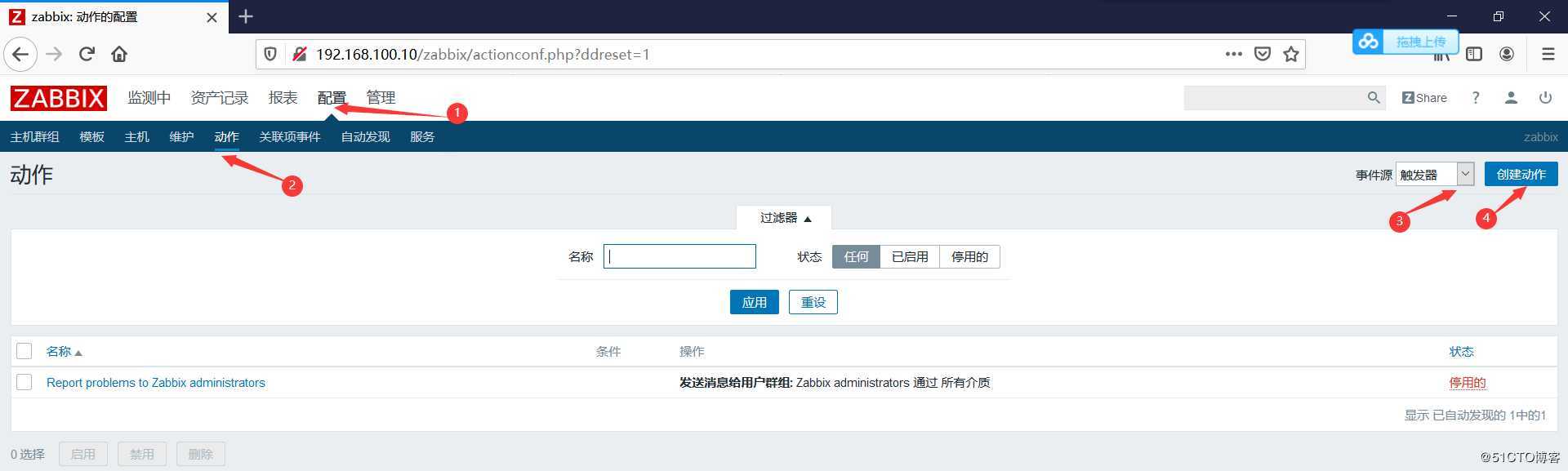The height and width of the screenshot is (471, 1568).
Task: Reload the page with the refresh icon
Action: (x=87, y=54)
